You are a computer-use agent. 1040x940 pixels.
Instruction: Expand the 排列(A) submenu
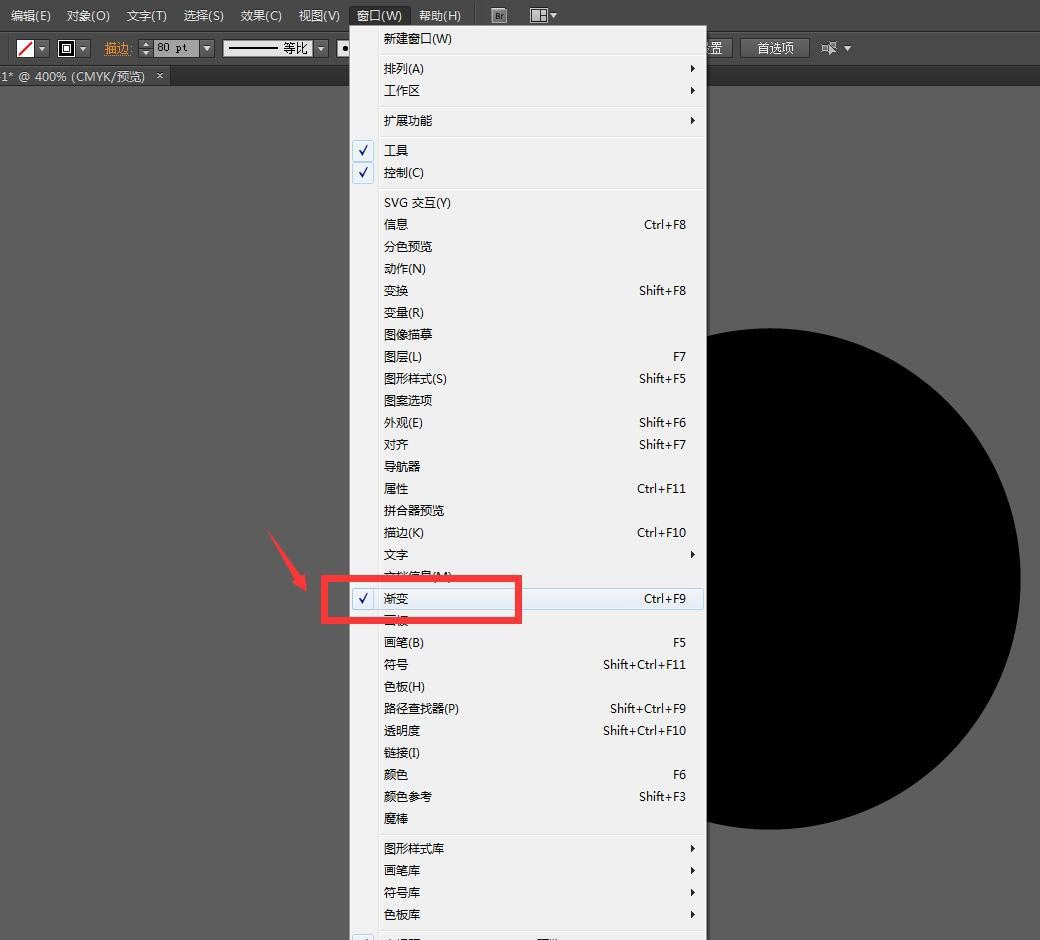click(x=527, y=68)
